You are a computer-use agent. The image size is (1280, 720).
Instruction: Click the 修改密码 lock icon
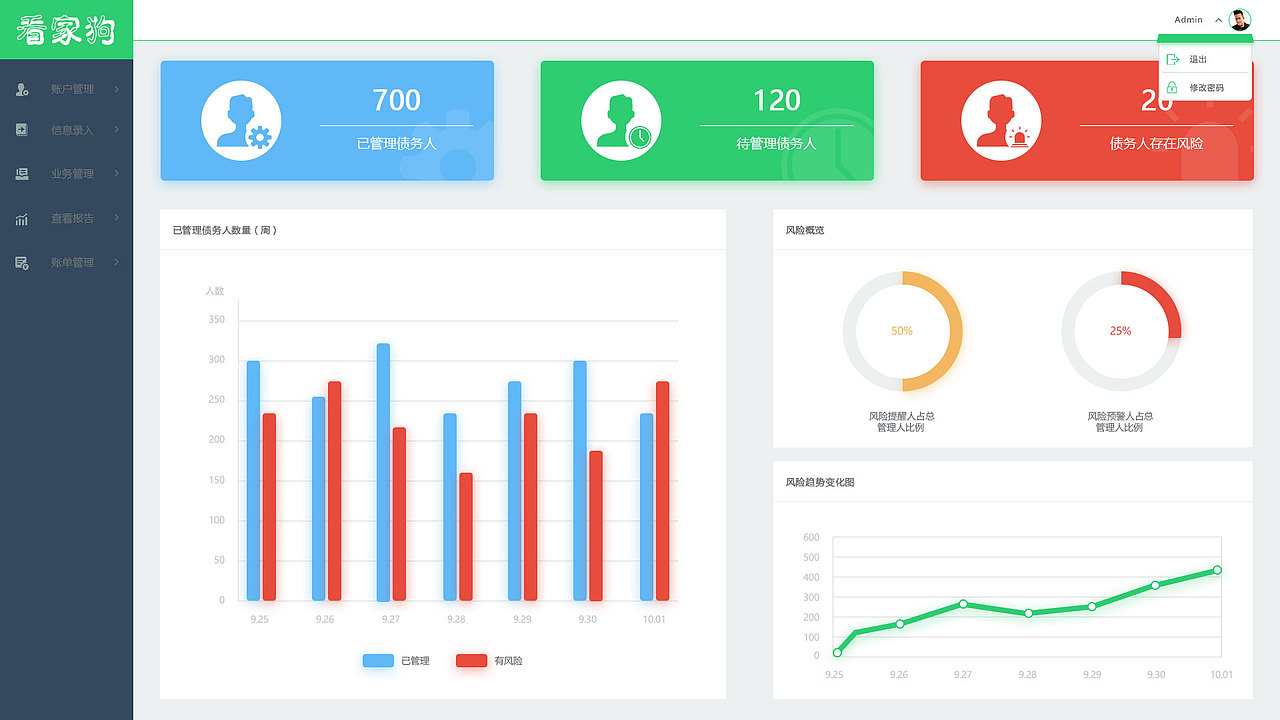(x=1172, y=88)
